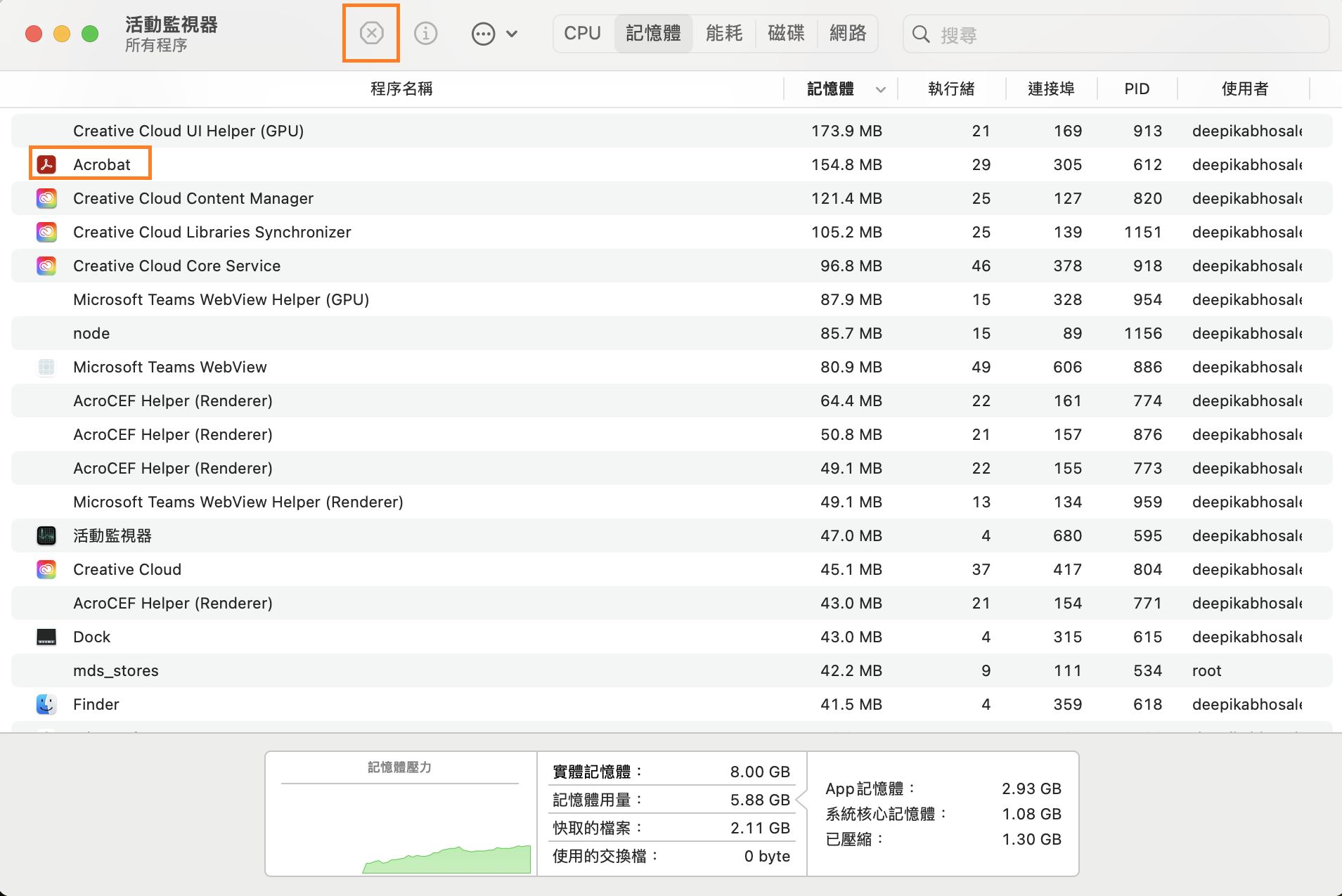
Task: Click the Dock process icon
Action: click(x=46, y=636)
